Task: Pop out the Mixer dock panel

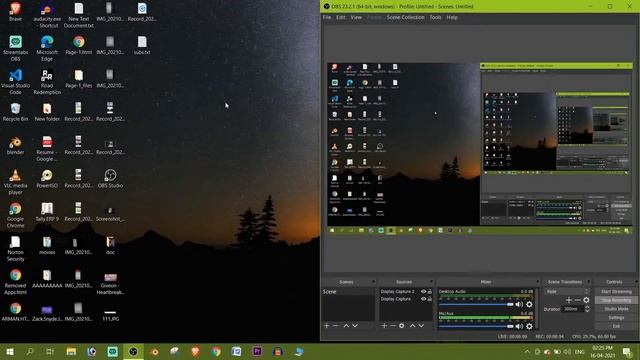Action: (x=537, y=282)
